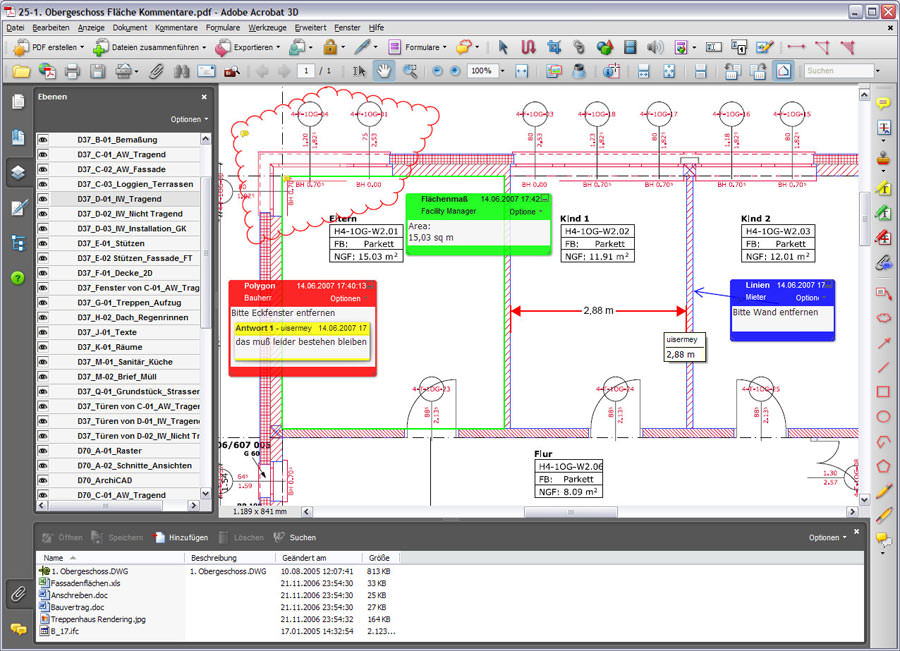Select the sticky note comment tool
The height and width of the screenshot is (651, 900).
click(x=883, y=103)
